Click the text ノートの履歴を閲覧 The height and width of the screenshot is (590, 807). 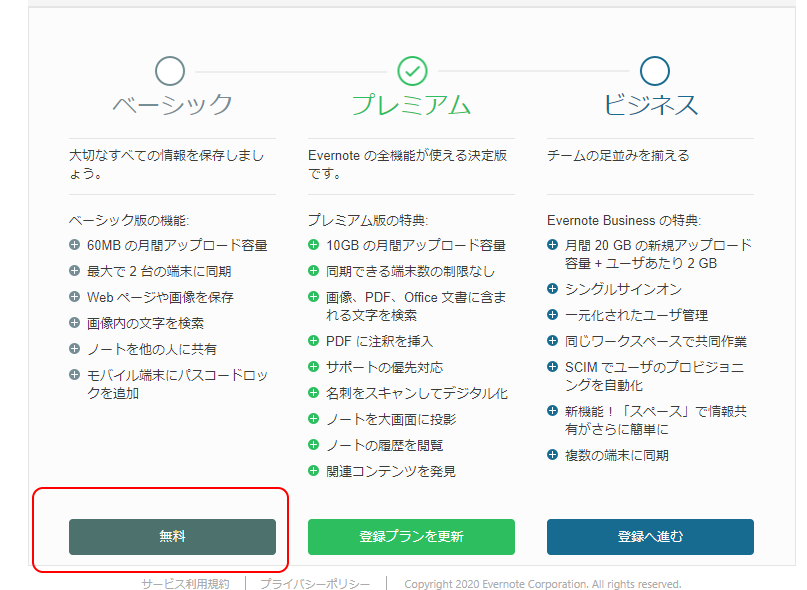pyautogui.click(x=384, y=445)
